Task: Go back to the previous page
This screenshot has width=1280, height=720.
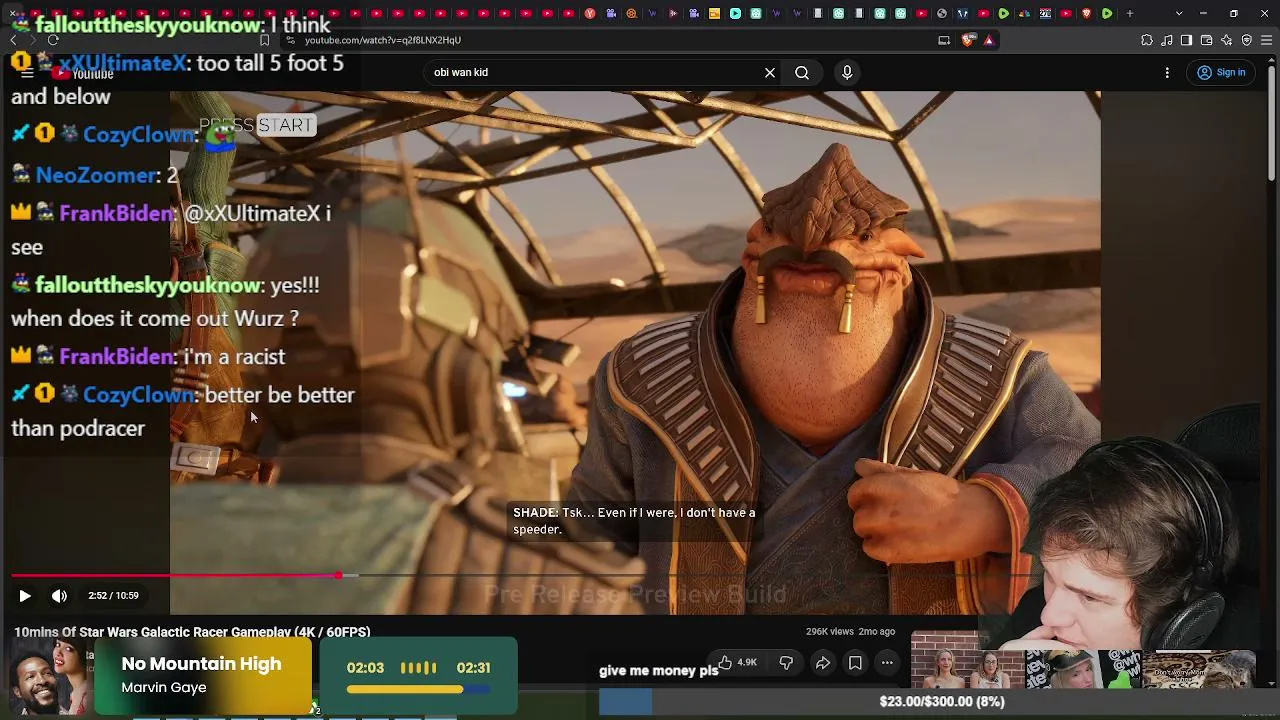Action: coord(14,40)
